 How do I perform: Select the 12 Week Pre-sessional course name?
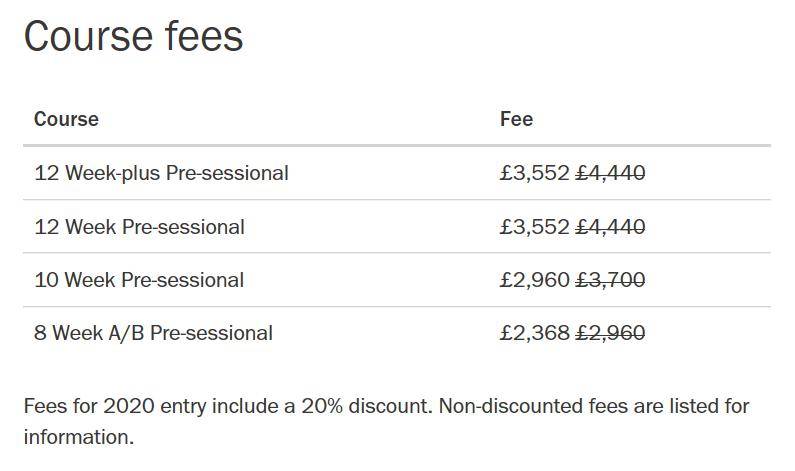[x=139, y=227]
